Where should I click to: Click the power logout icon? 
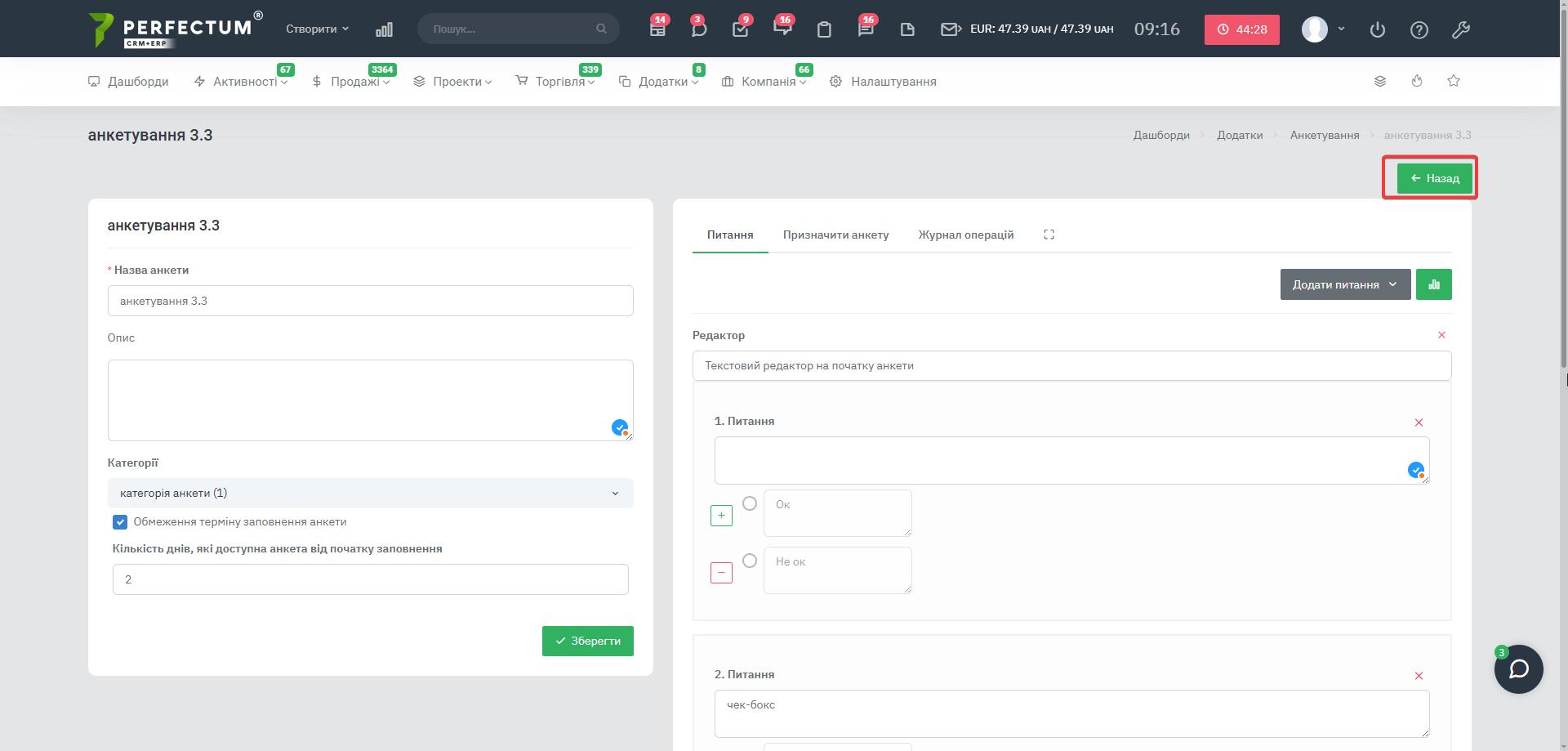click(1378, 29)
